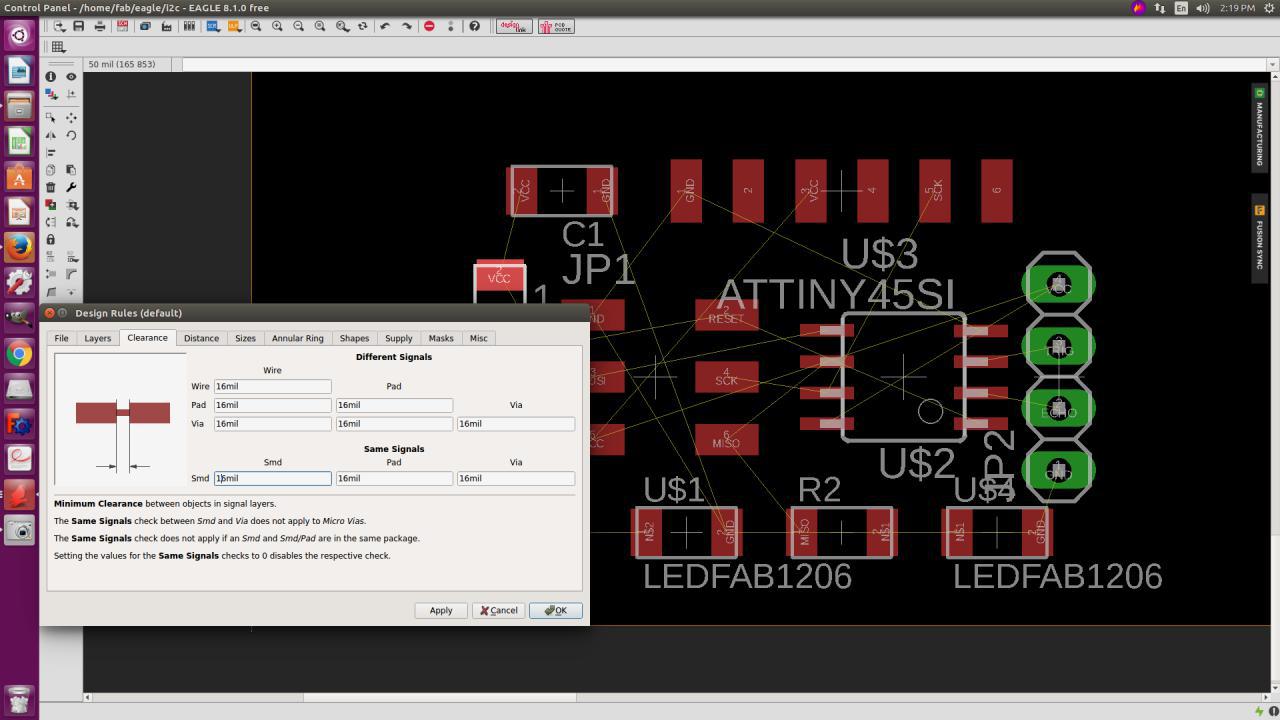Image resolution: width=1280 pixels, height=720 pixels.
Task: Open Google Chrome from the dock
Action: tap(19, 353)
